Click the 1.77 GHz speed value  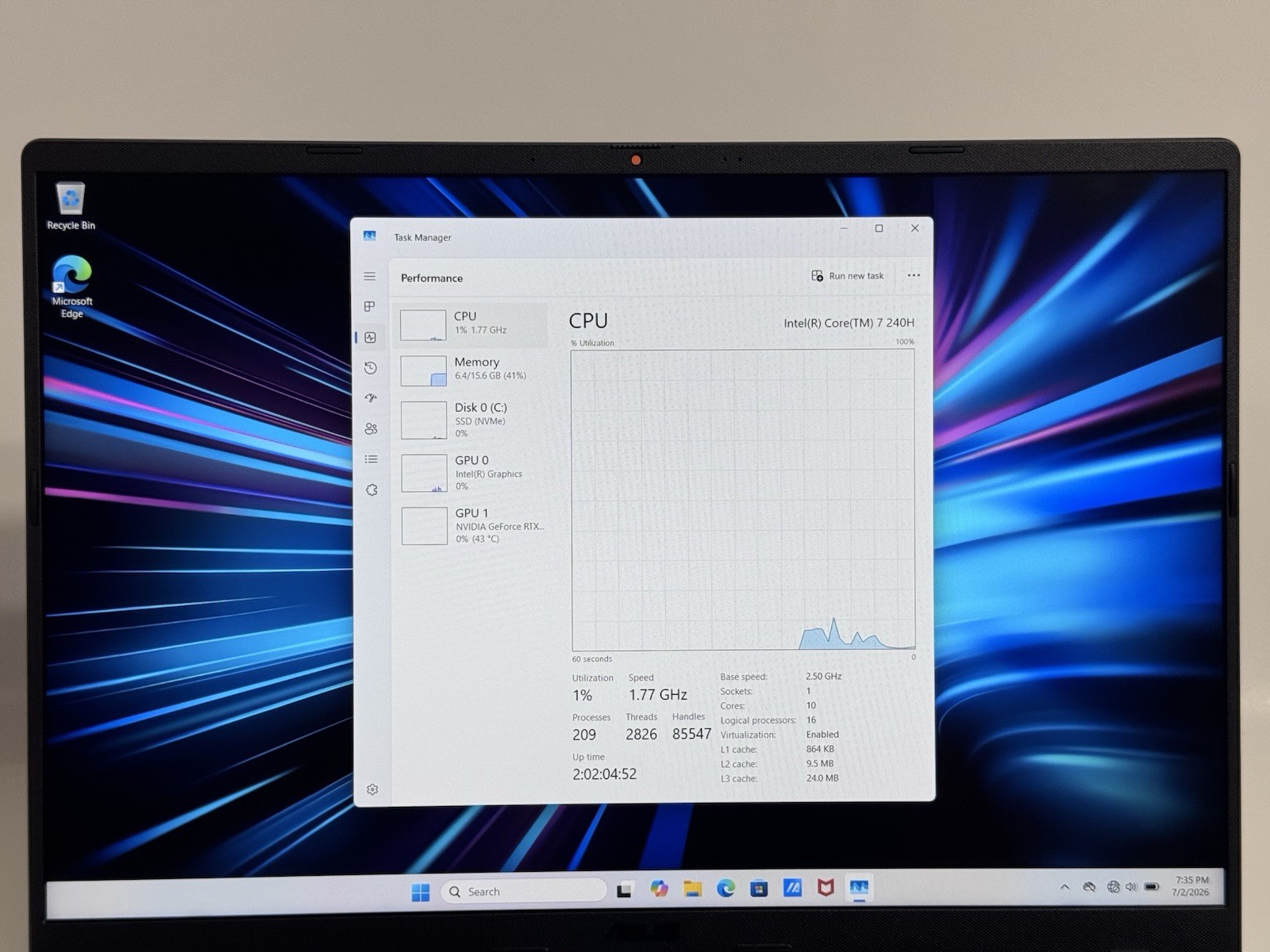tap(658, 695)
